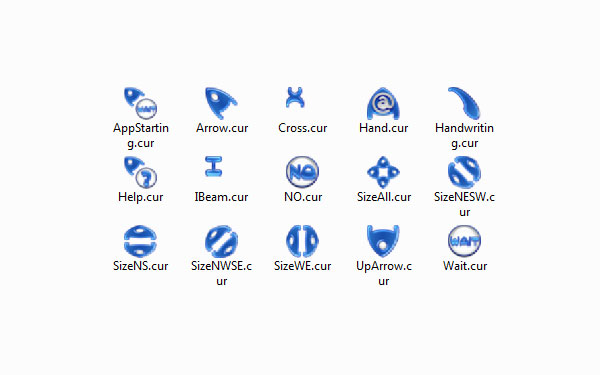Select the "SizeAll.cur" file name text
This screenshot has width=600, height=375.
(384, 197)
